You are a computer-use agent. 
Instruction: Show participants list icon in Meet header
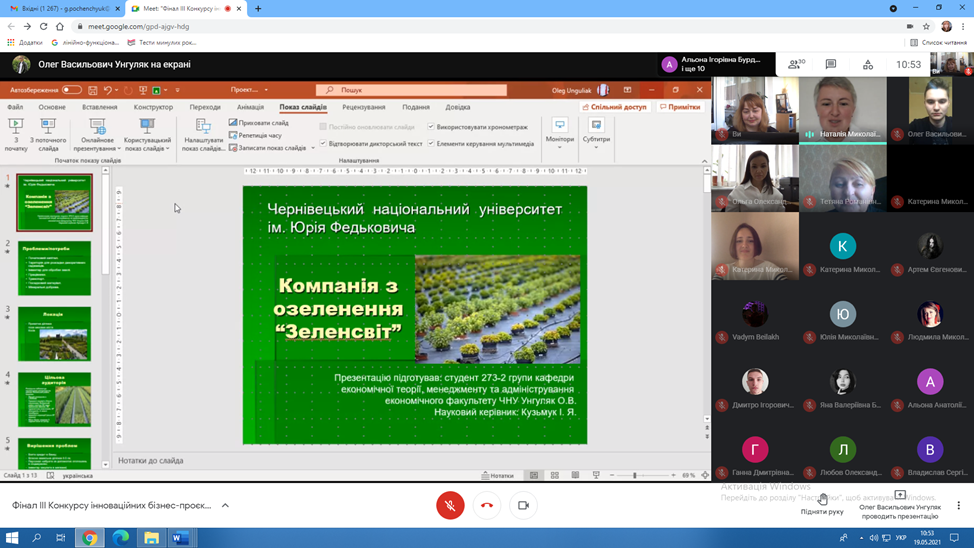tap(796, 64)
